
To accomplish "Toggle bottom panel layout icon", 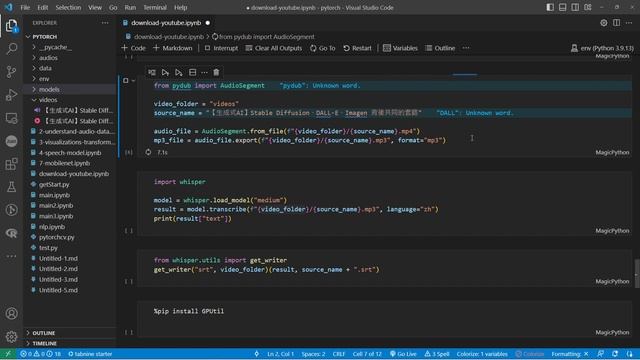I will tap(562, 7).
